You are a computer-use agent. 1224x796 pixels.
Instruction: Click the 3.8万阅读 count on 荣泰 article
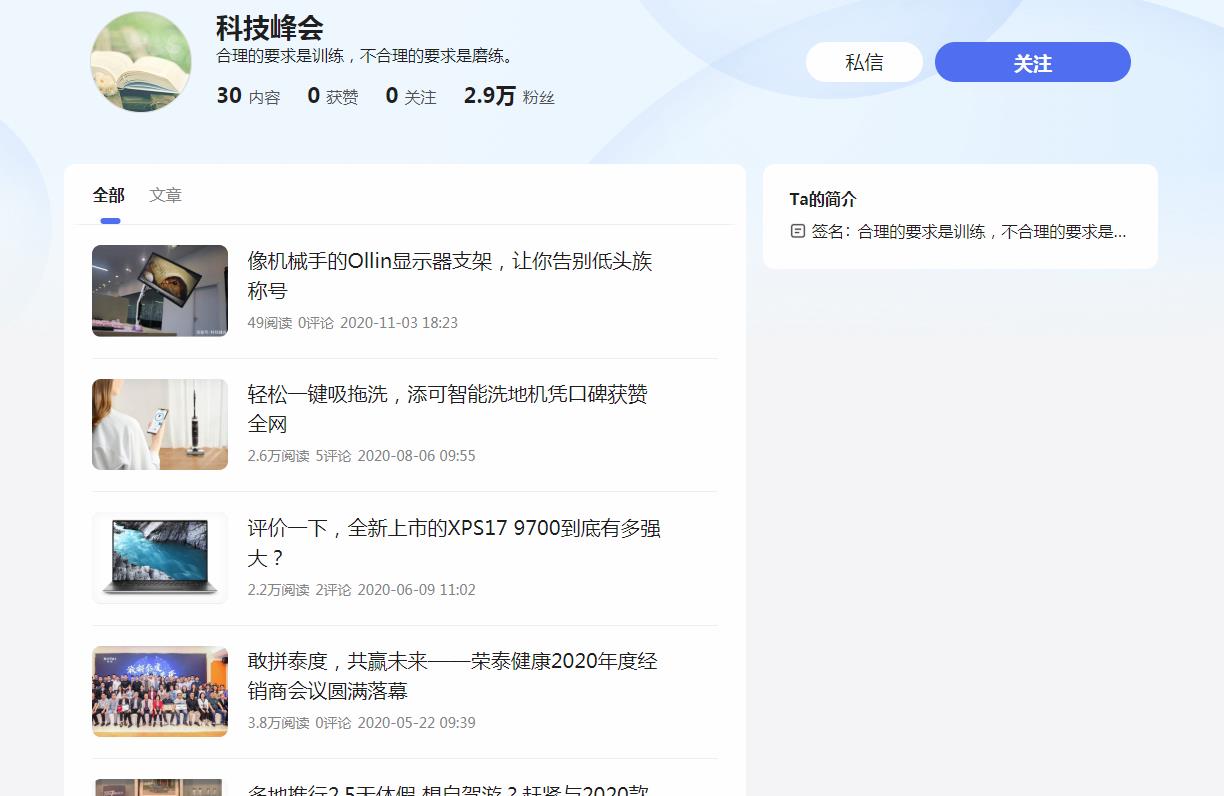[x=278, y=723]
